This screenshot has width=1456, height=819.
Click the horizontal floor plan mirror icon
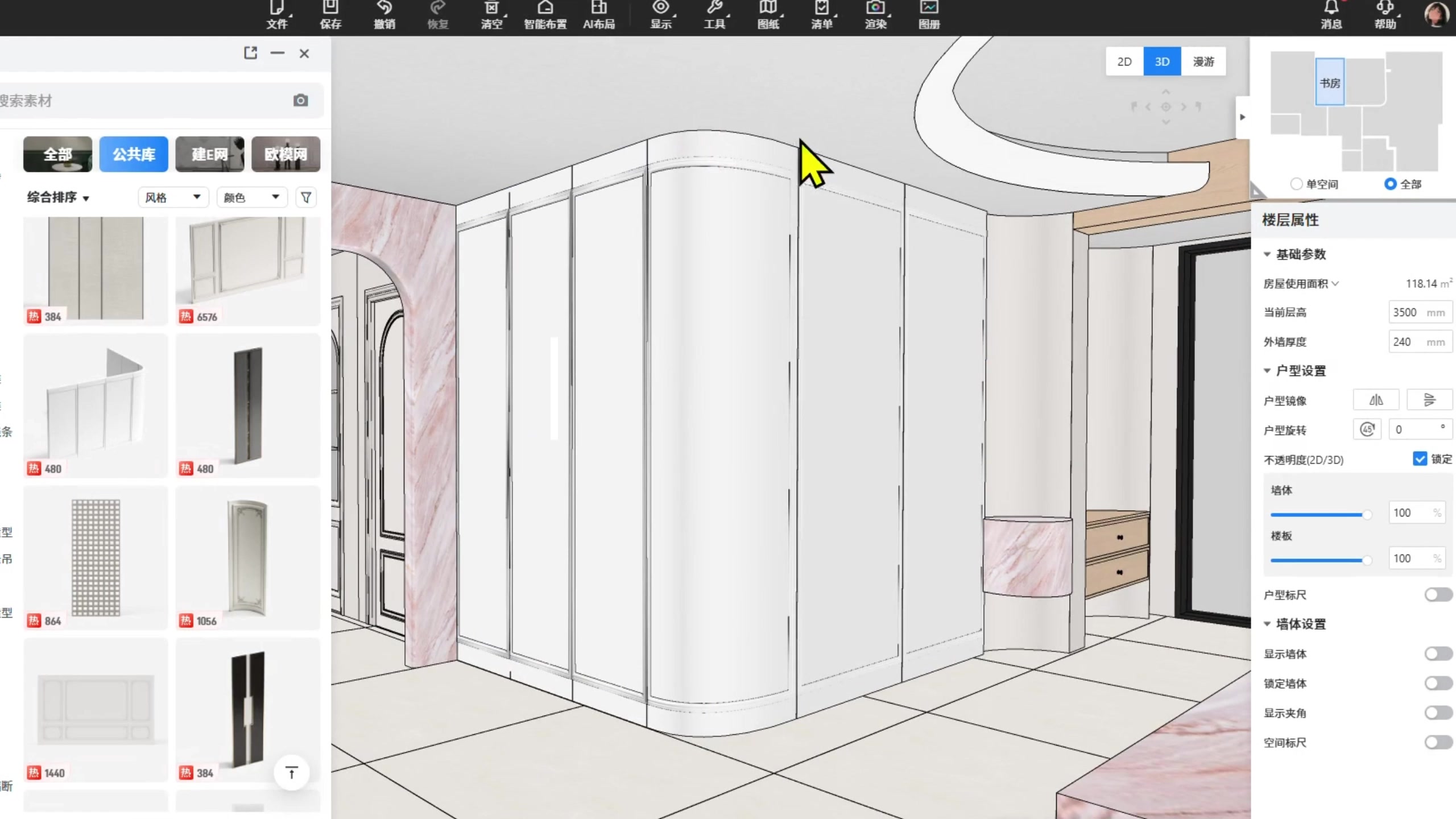1375,400
